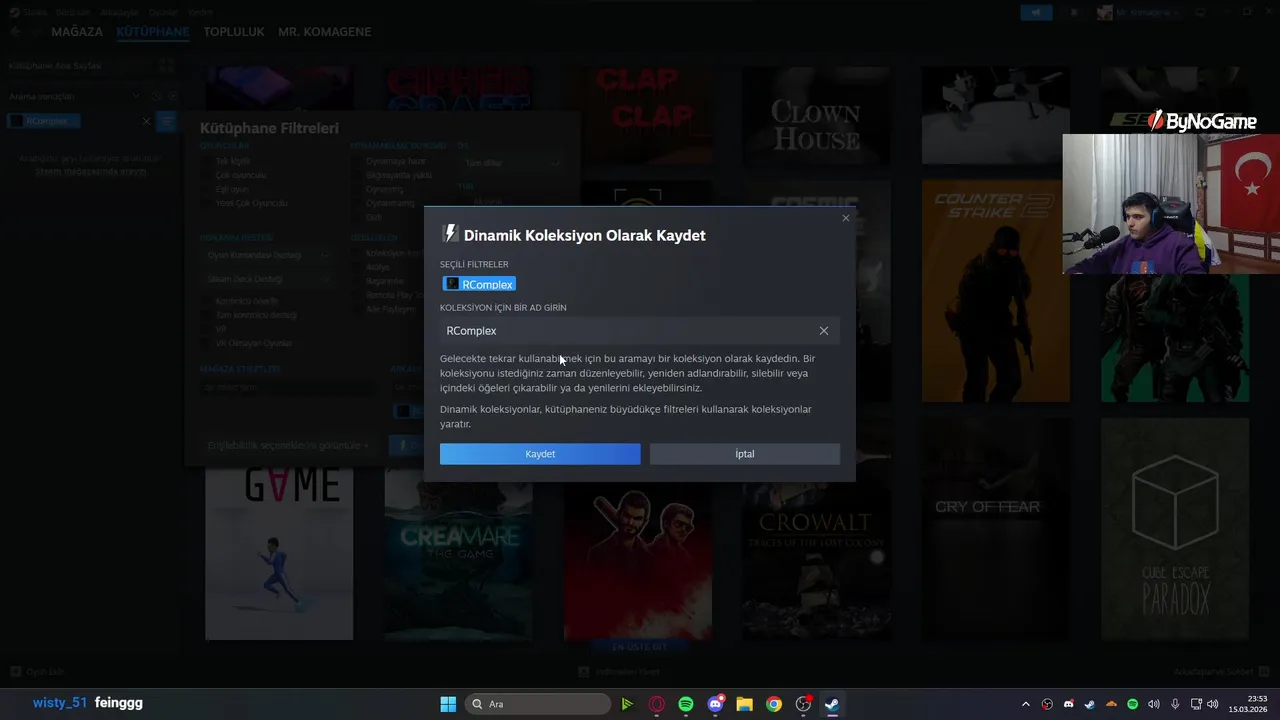Viewport: 1280px width, 720px height.
Task: Go back with the navigation arrow
Action: (15, 32)
